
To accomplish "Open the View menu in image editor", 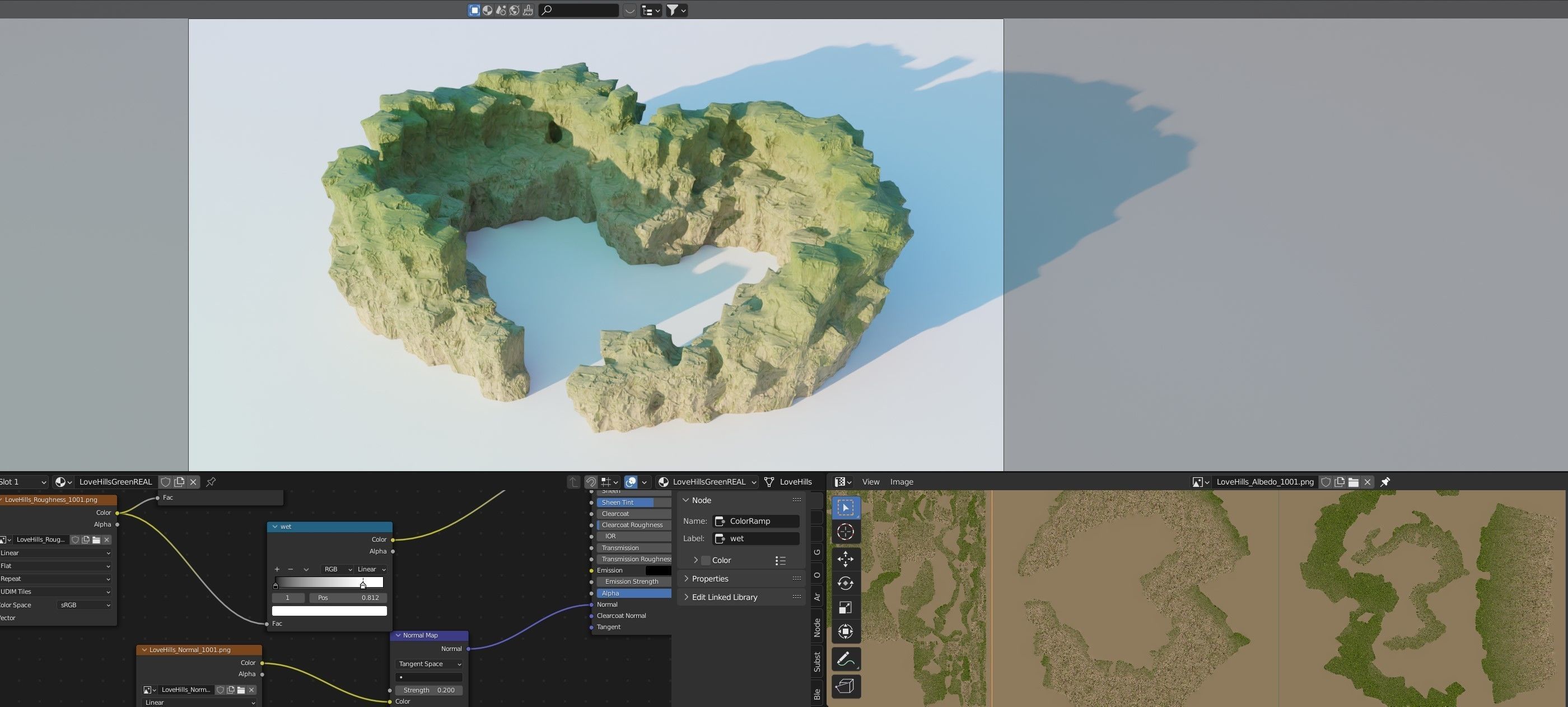I will point(870,482).
